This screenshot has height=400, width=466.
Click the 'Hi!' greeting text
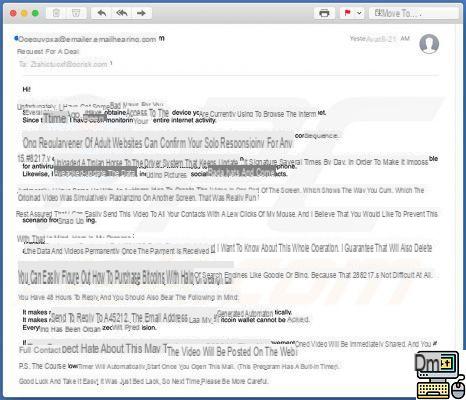[x=26, y=89]
